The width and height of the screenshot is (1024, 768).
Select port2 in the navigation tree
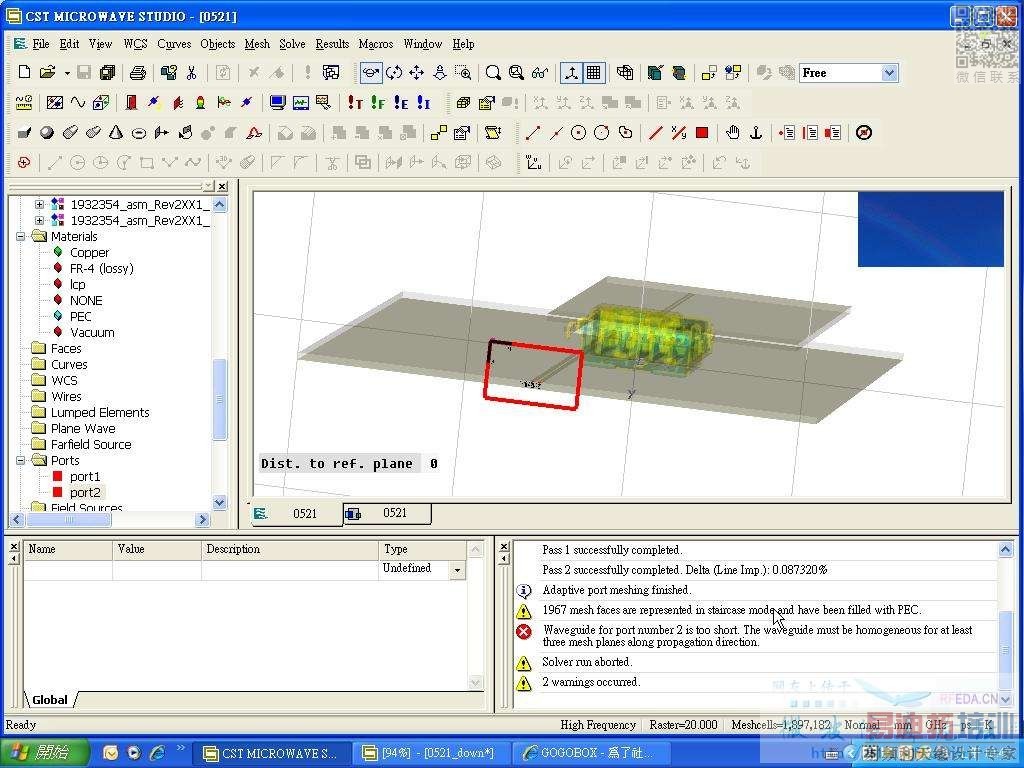[x=85, y=492]
